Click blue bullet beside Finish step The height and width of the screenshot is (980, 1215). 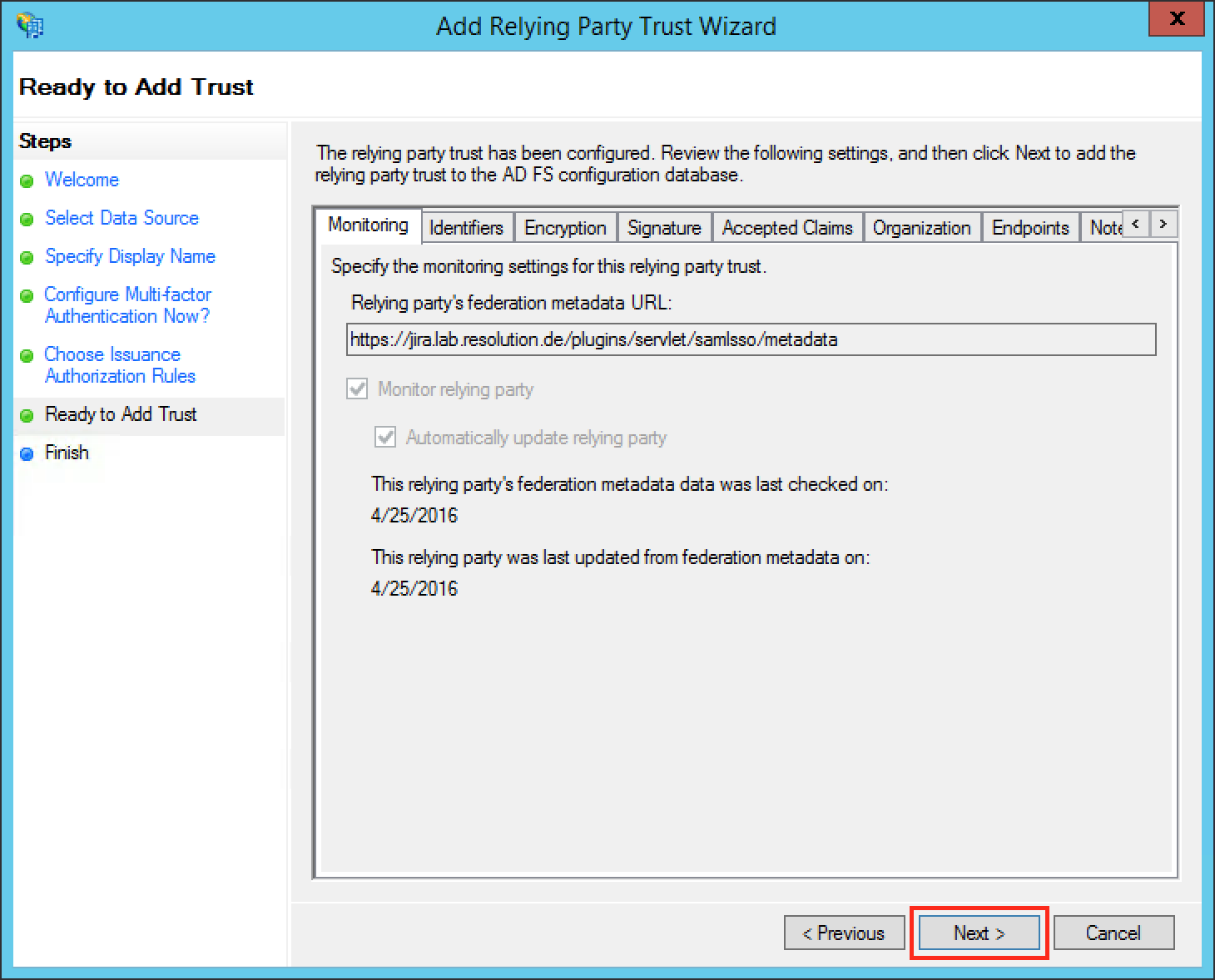[27, 453]
